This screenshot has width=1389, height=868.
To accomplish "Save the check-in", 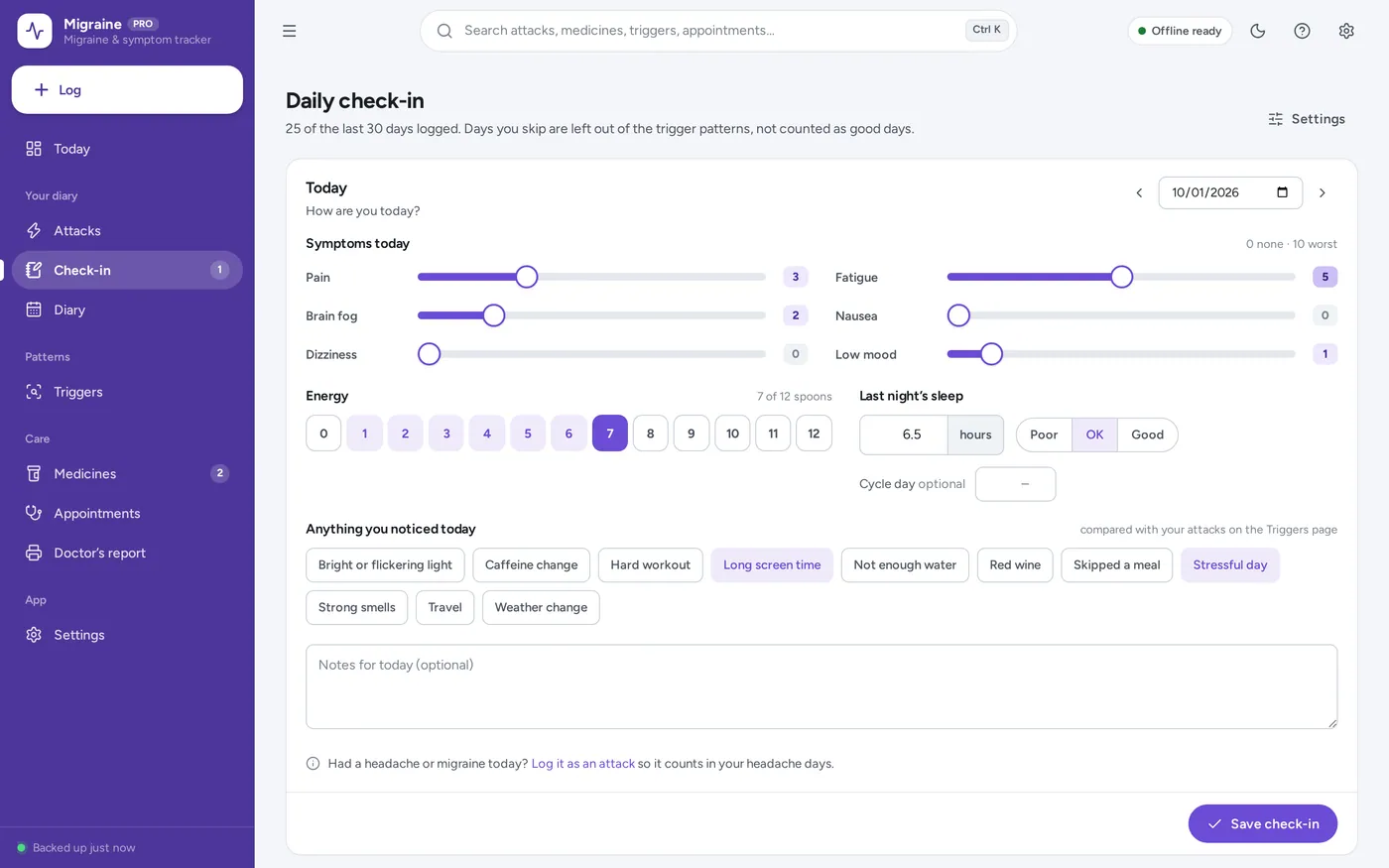I will 1262,824.
